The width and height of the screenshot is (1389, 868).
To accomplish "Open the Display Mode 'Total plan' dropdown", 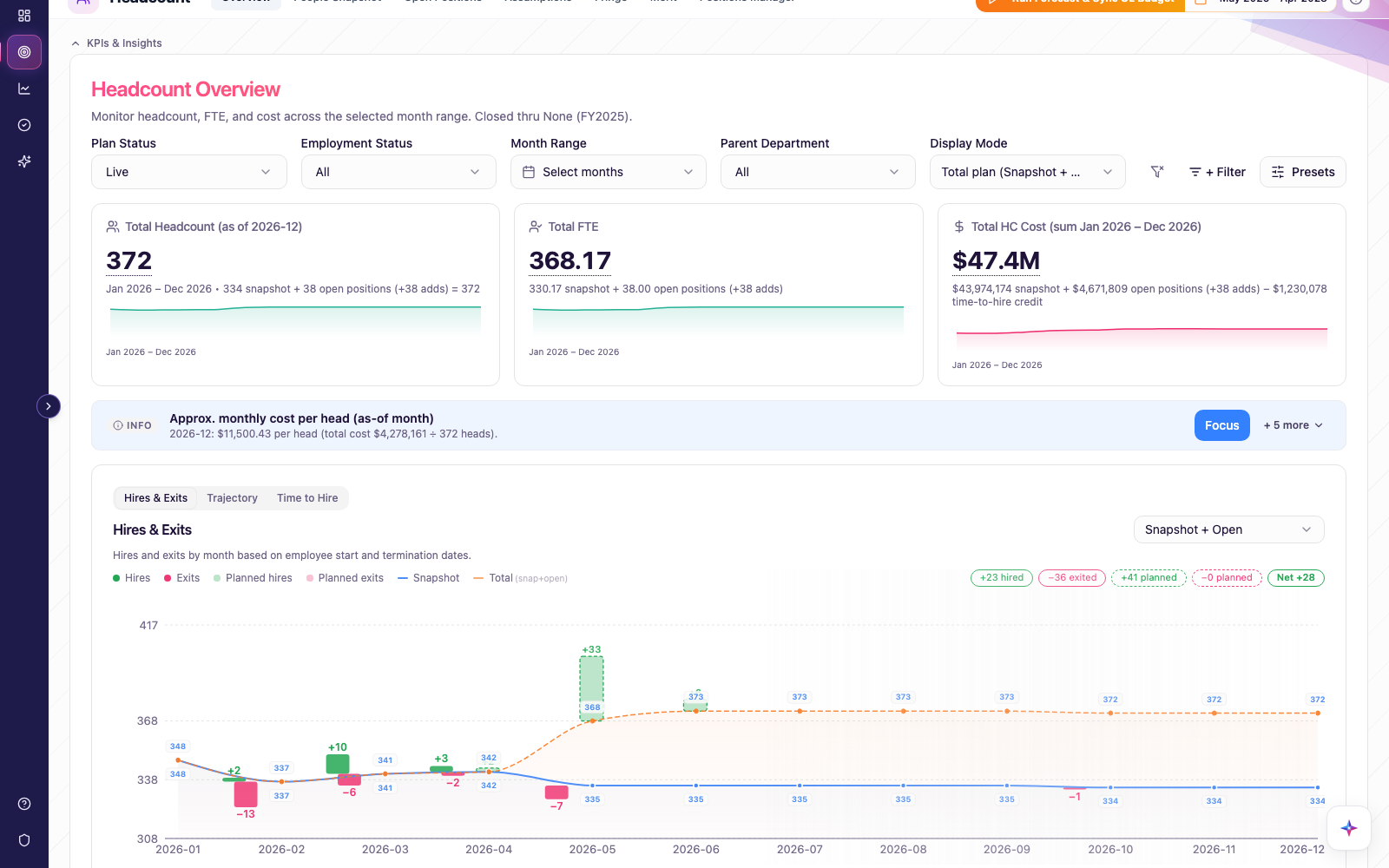I will [x=1028, y=172].
